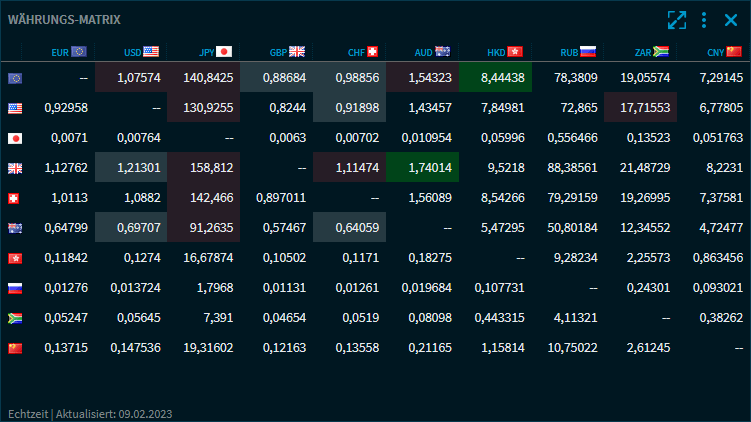Click the HKD column header
Screen dimensions: 751x422
click(505, 52)
